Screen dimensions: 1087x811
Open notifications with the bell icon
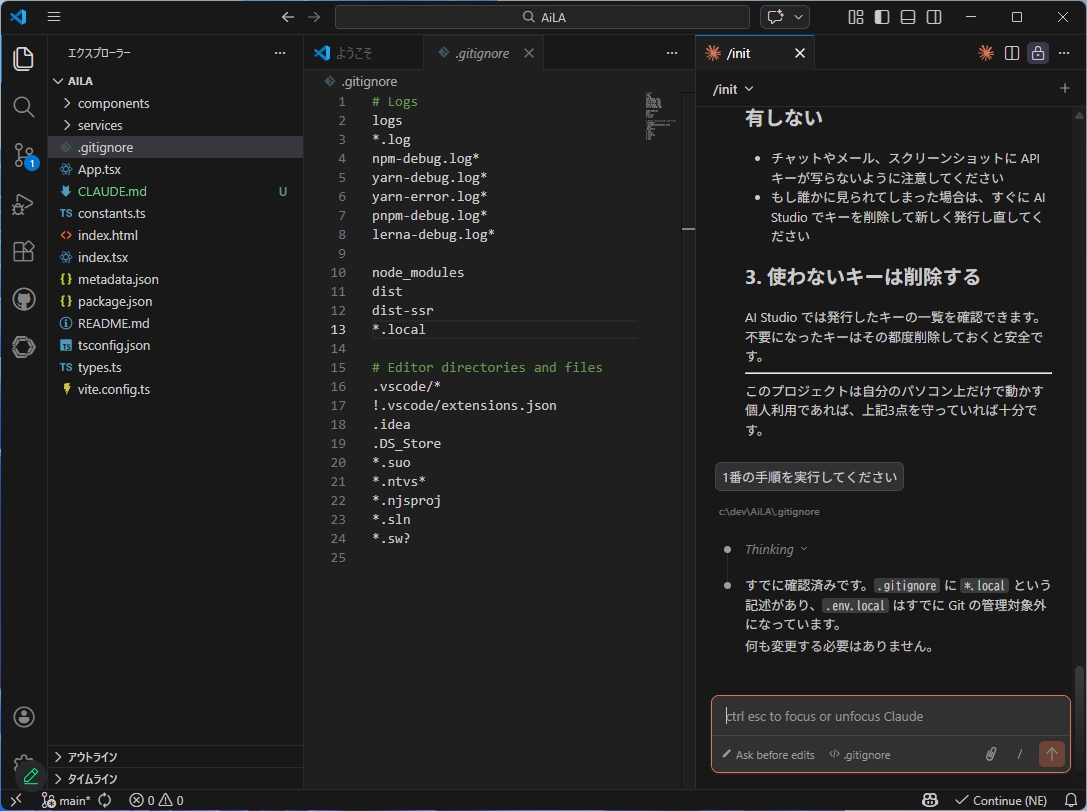coord(1071,801)
